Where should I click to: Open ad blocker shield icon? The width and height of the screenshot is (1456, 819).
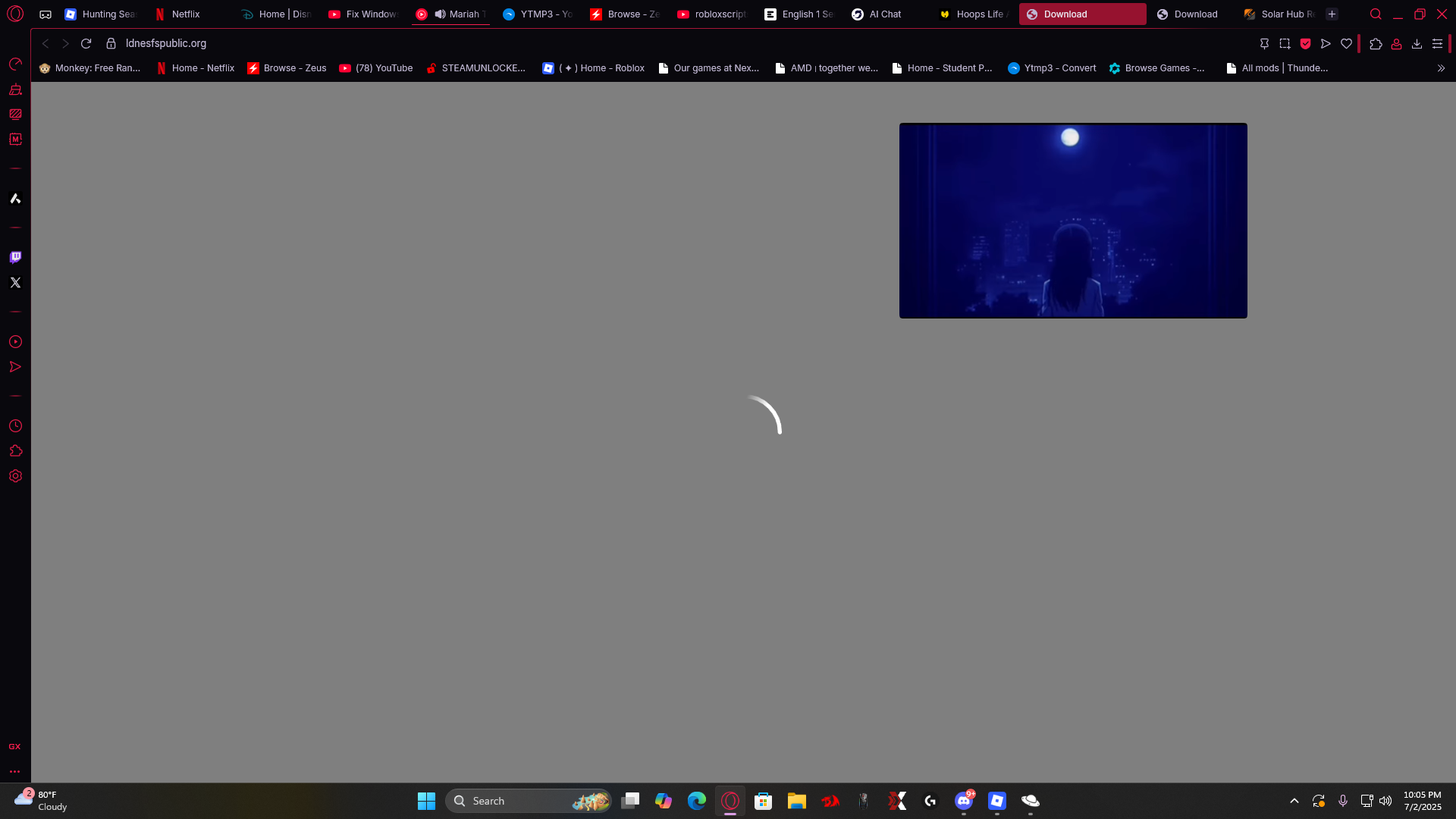(1305, 44)
